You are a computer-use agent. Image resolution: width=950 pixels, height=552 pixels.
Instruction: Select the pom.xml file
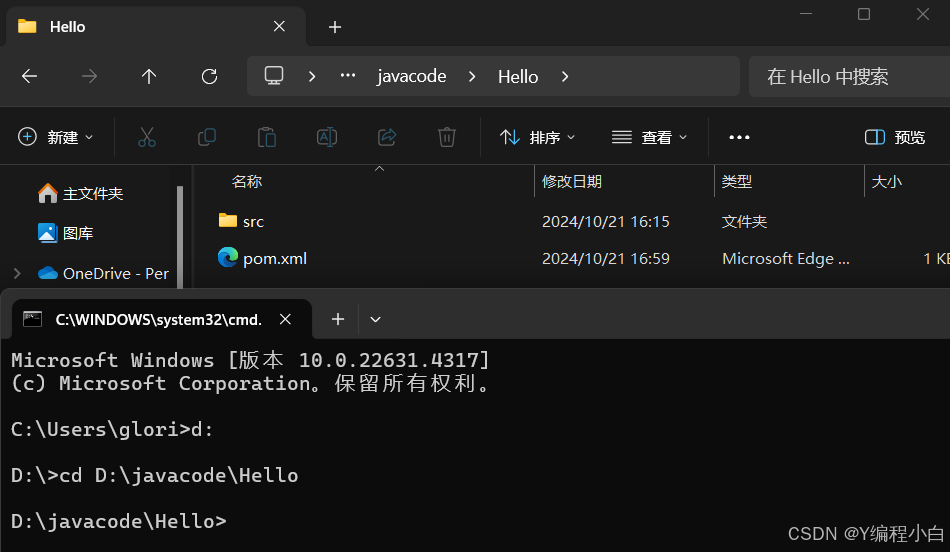262,258
